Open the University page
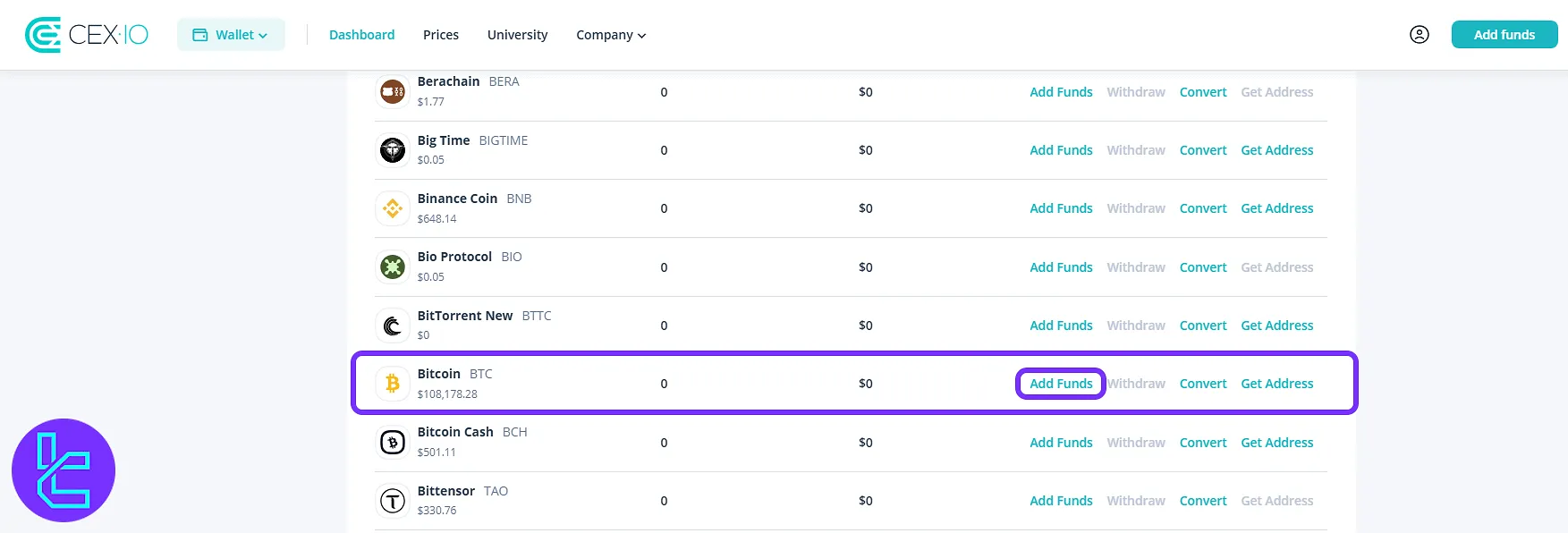The width and height of the screenshot is (1568, 533). (517, 35)
